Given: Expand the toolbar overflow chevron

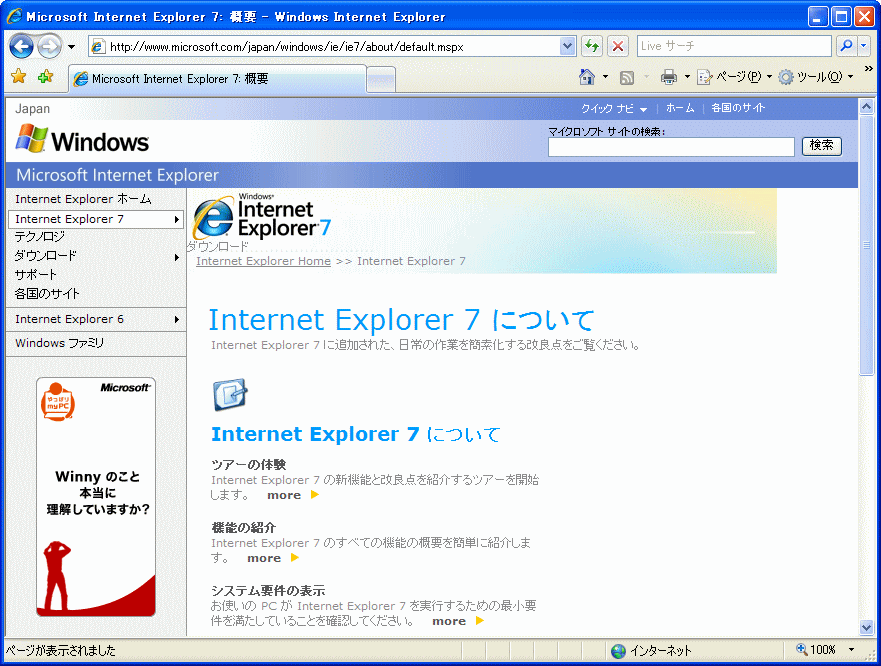Looking at the screenshot, I should (868, 69).
